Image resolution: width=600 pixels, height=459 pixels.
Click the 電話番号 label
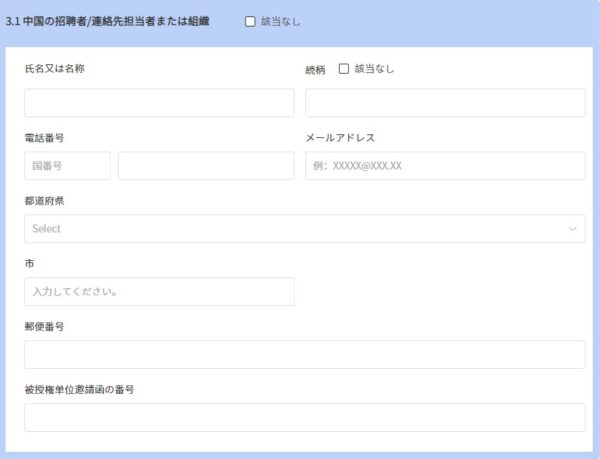[44, 138]
